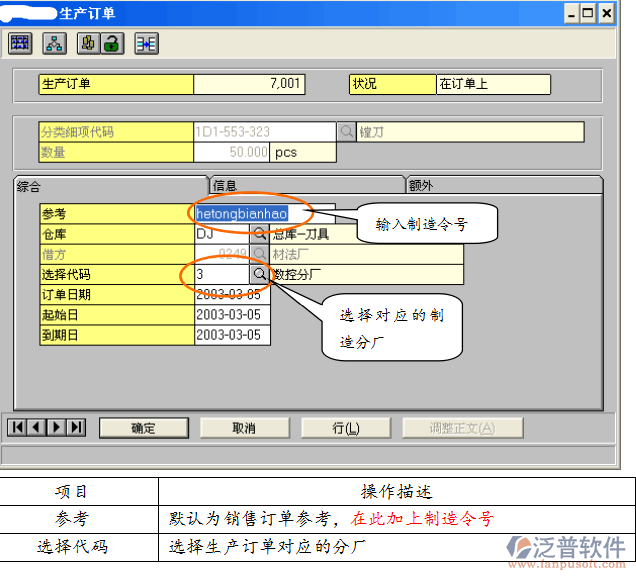
Task: Open debit lookup magnifier next to 材法厂
Action: [259, 254]
